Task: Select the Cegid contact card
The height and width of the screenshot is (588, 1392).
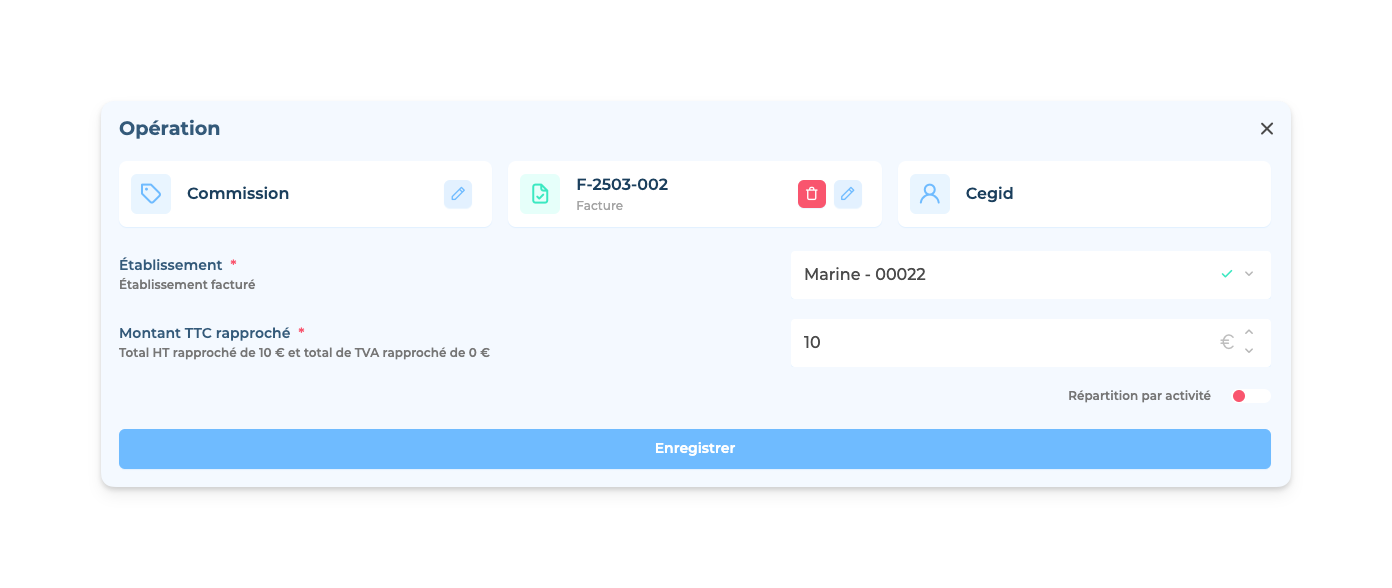Action: coord(1084,194)
